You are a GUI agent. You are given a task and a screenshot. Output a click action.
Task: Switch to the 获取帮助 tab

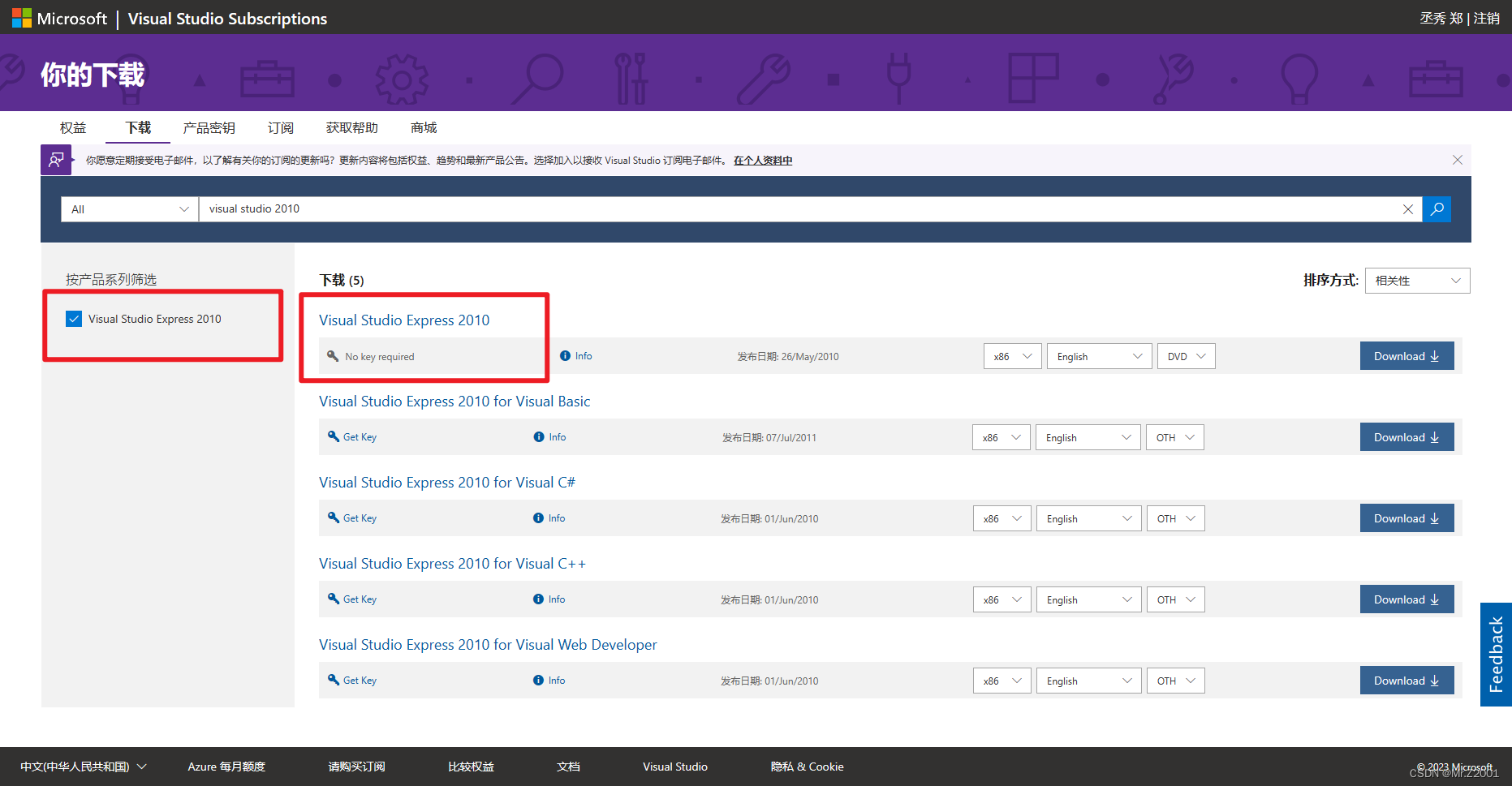tap(351, 127)
